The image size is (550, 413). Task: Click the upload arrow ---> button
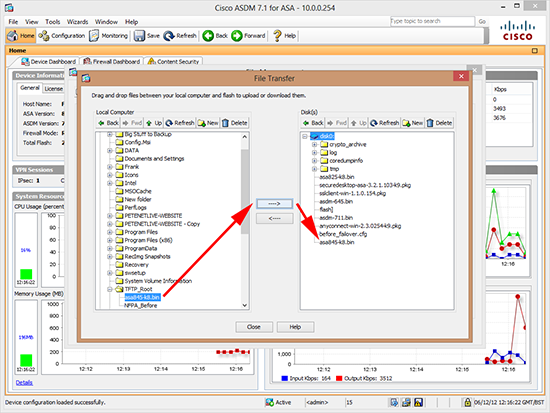click(x=274, y=204)
